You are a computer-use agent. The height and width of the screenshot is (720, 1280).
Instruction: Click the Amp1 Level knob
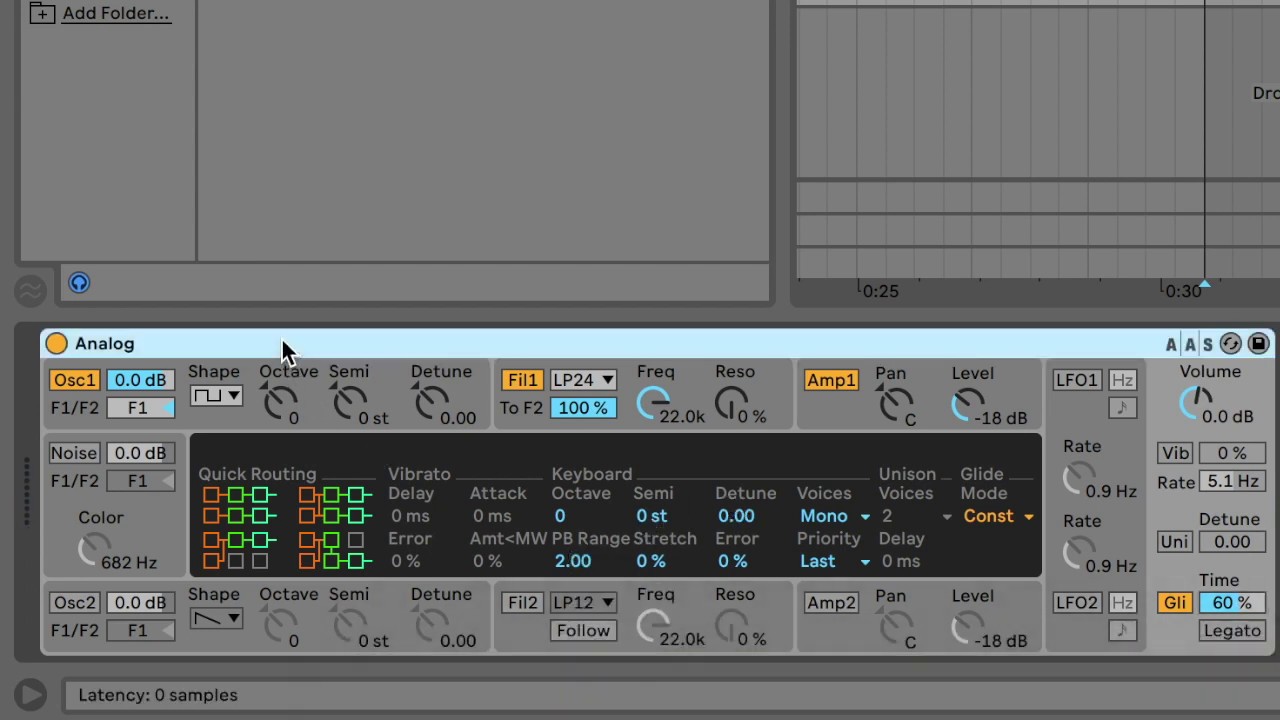(x=969, y=404)
